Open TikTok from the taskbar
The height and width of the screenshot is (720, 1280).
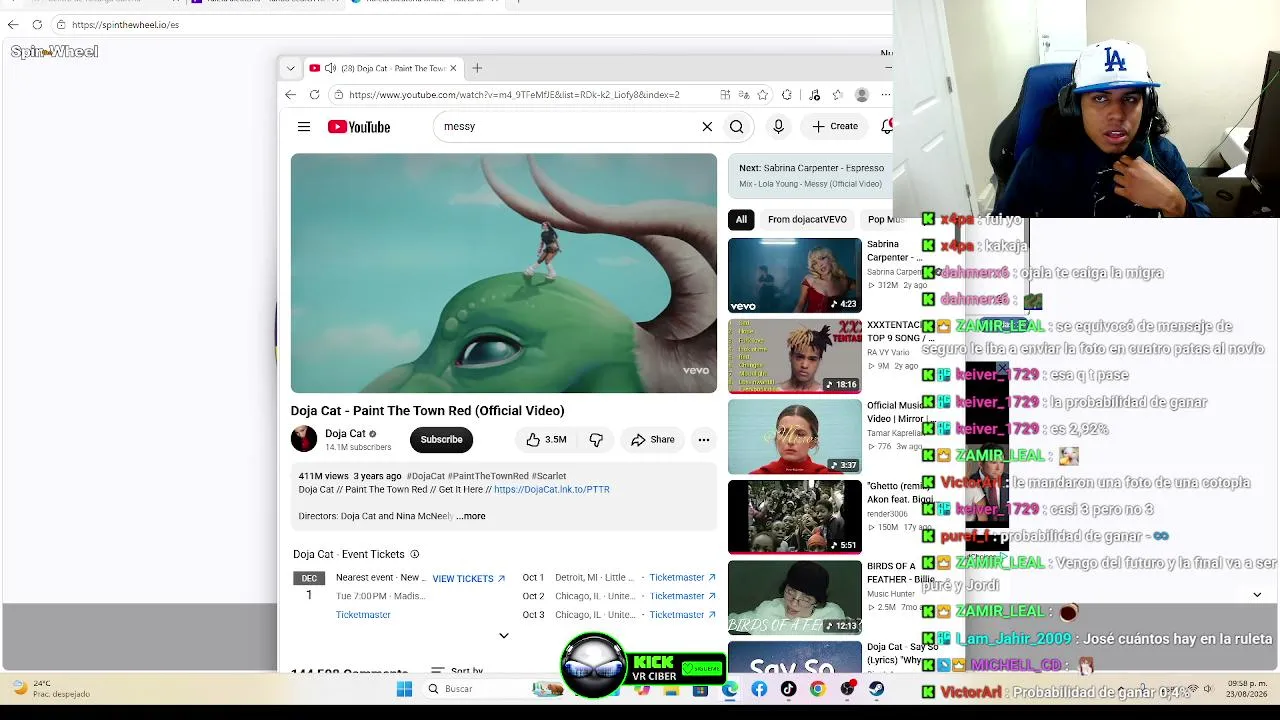click(x=788, y=689)
